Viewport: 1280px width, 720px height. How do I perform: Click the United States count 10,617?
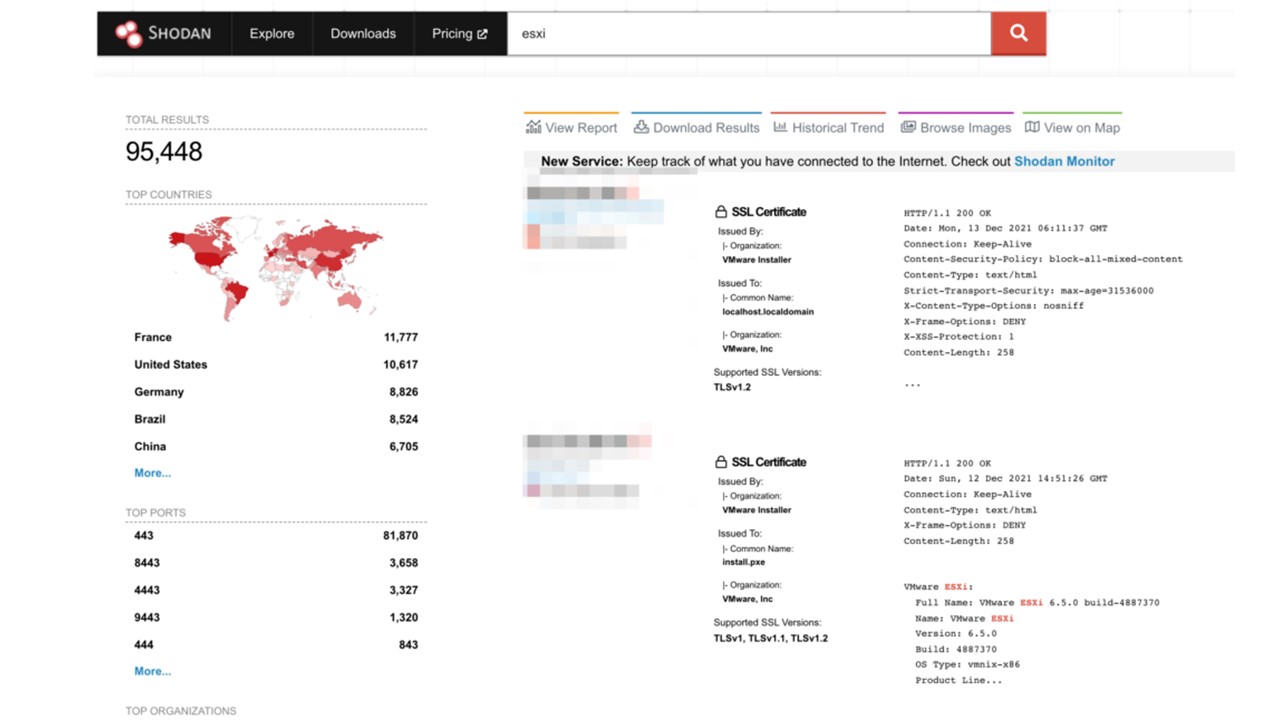click(401, 364)
